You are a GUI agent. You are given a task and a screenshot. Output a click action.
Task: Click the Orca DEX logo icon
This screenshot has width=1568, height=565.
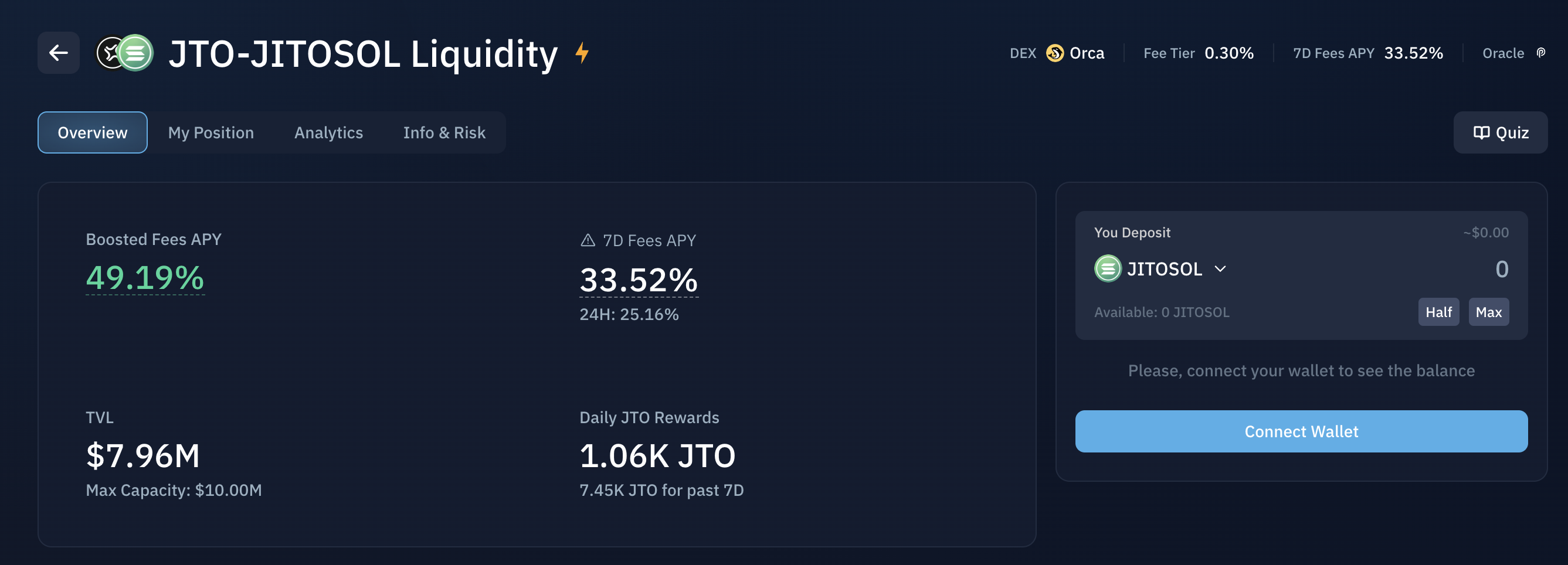coord(1054,53)
